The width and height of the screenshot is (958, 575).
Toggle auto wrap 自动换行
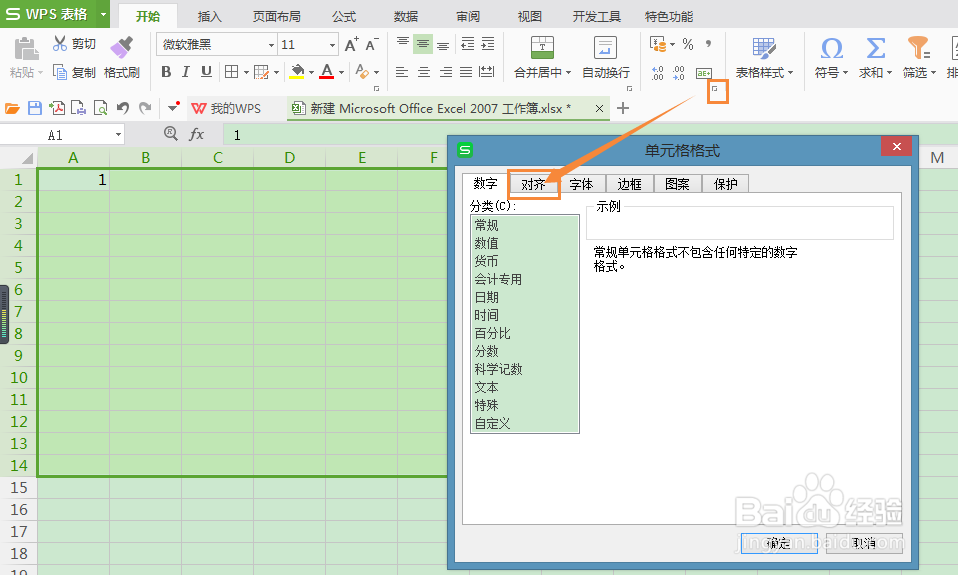[x=605, y=57]
